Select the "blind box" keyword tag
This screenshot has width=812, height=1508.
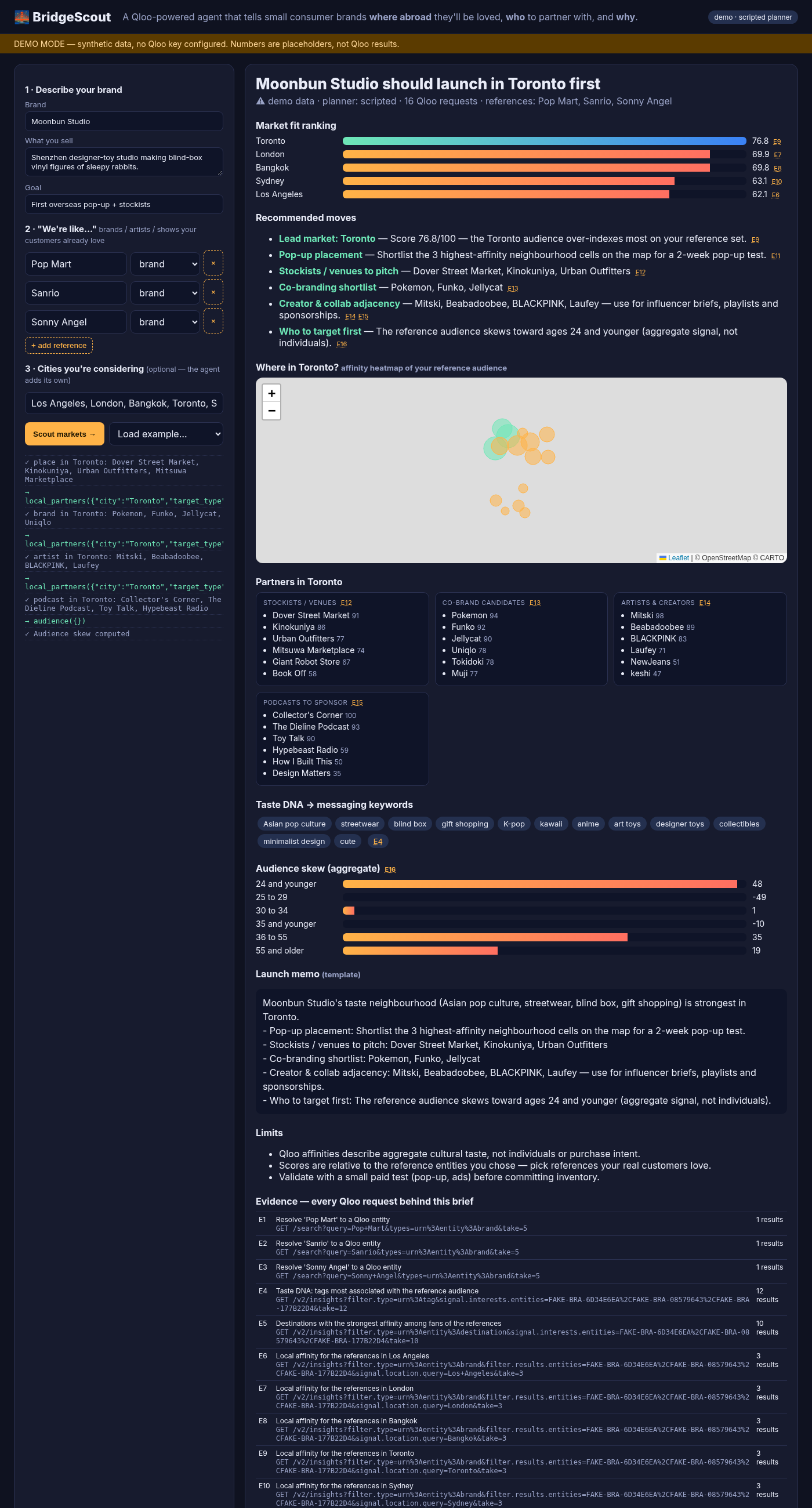[410, 824]
